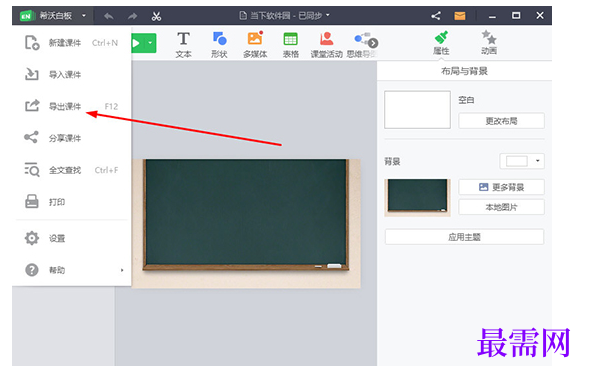Open the 背景 color dropdown

coord(522,161)
